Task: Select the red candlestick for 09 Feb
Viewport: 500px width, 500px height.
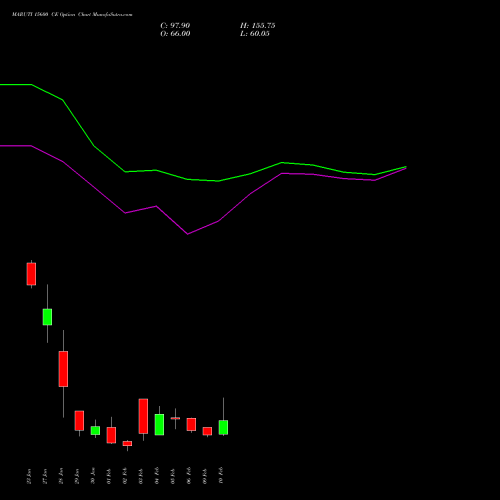Action: [x=207, y=431]
